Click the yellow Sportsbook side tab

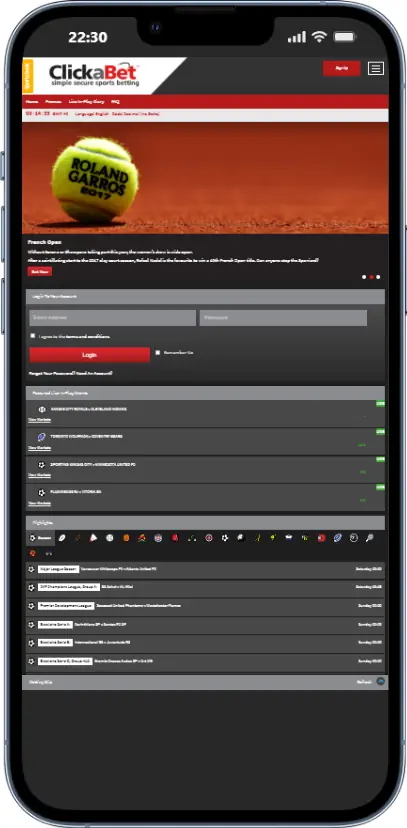point(28,76)
